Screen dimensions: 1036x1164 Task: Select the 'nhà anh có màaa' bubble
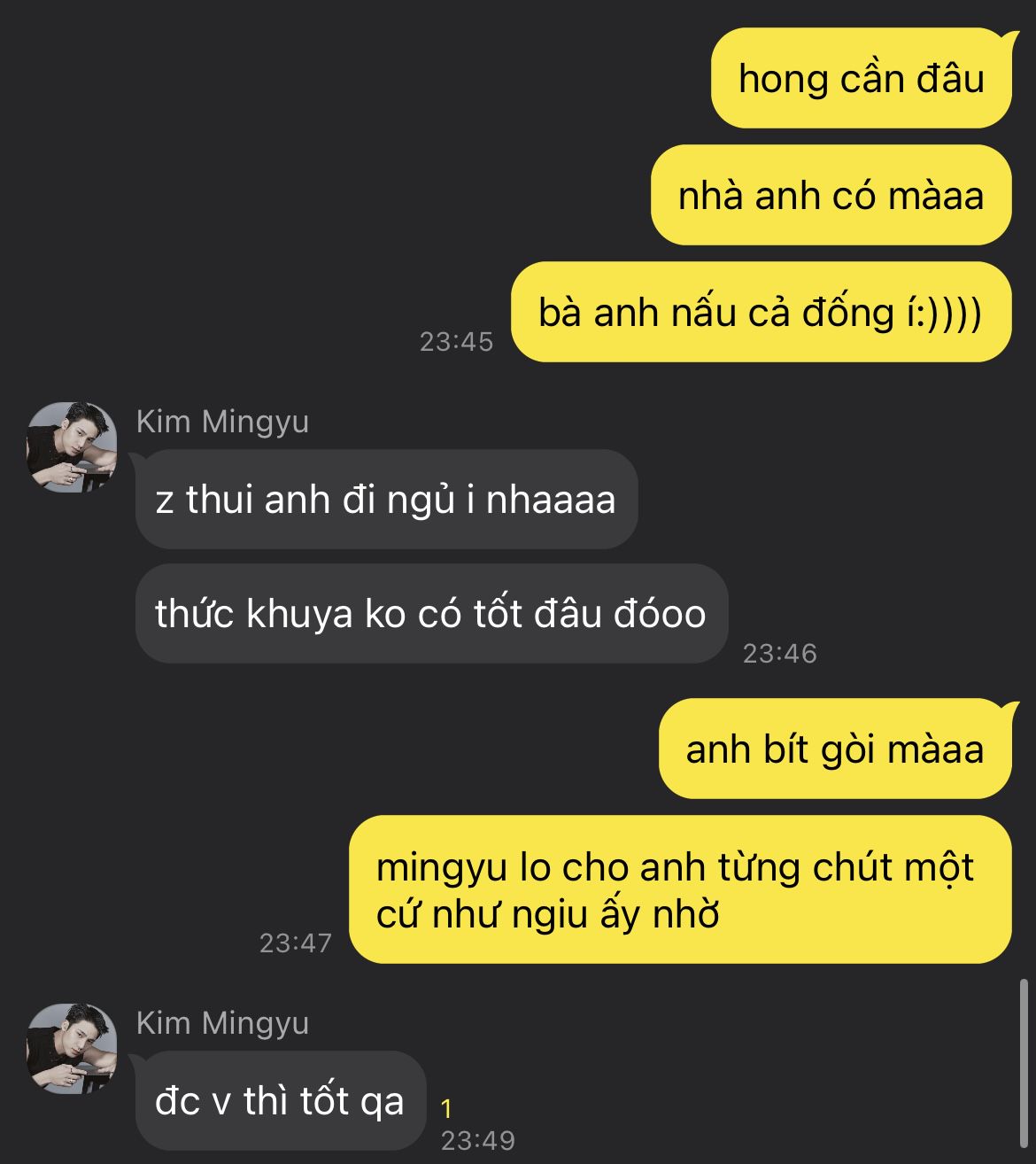pos(831,196)
